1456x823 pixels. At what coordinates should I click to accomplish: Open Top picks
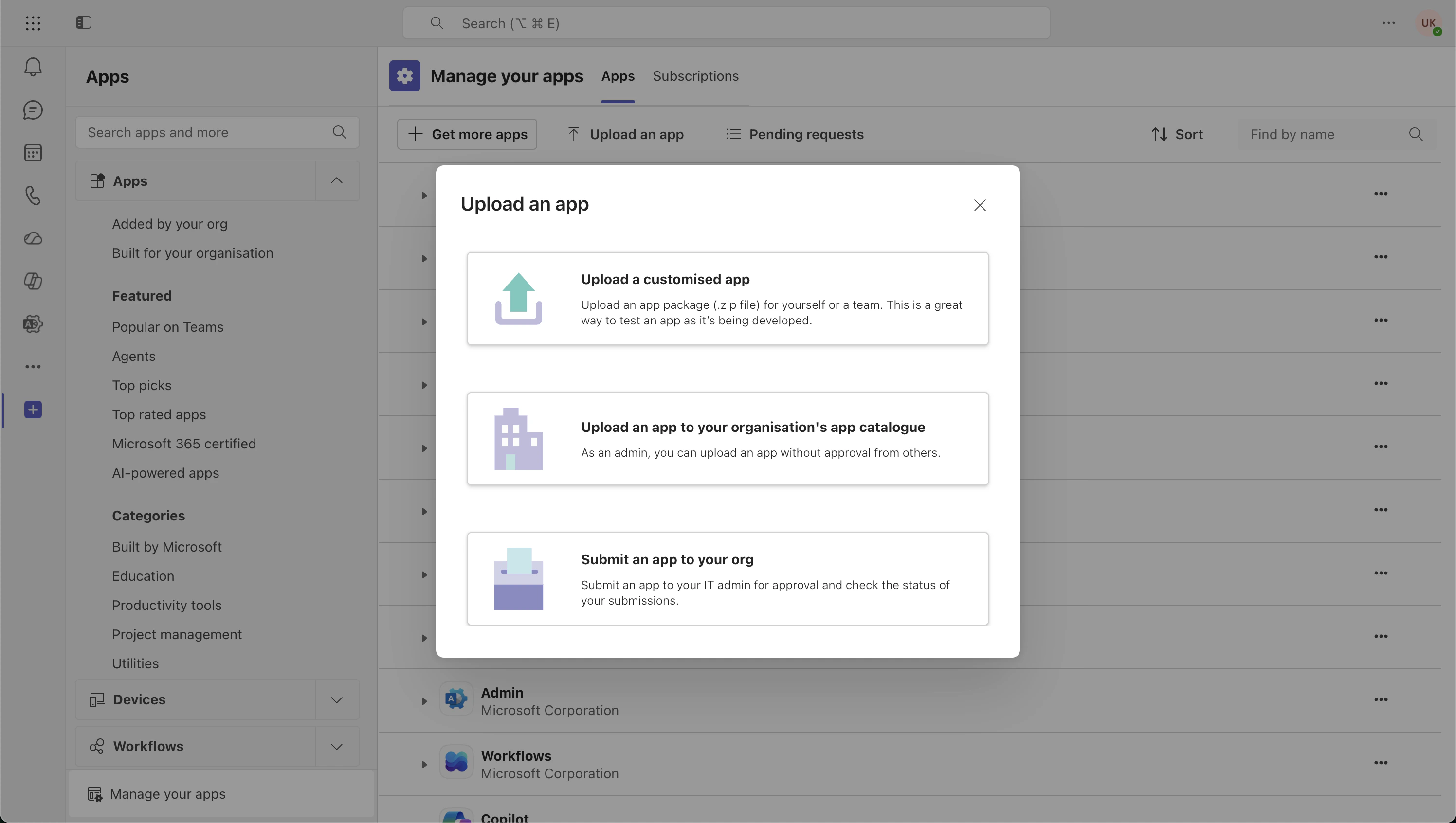coord(141,386)
